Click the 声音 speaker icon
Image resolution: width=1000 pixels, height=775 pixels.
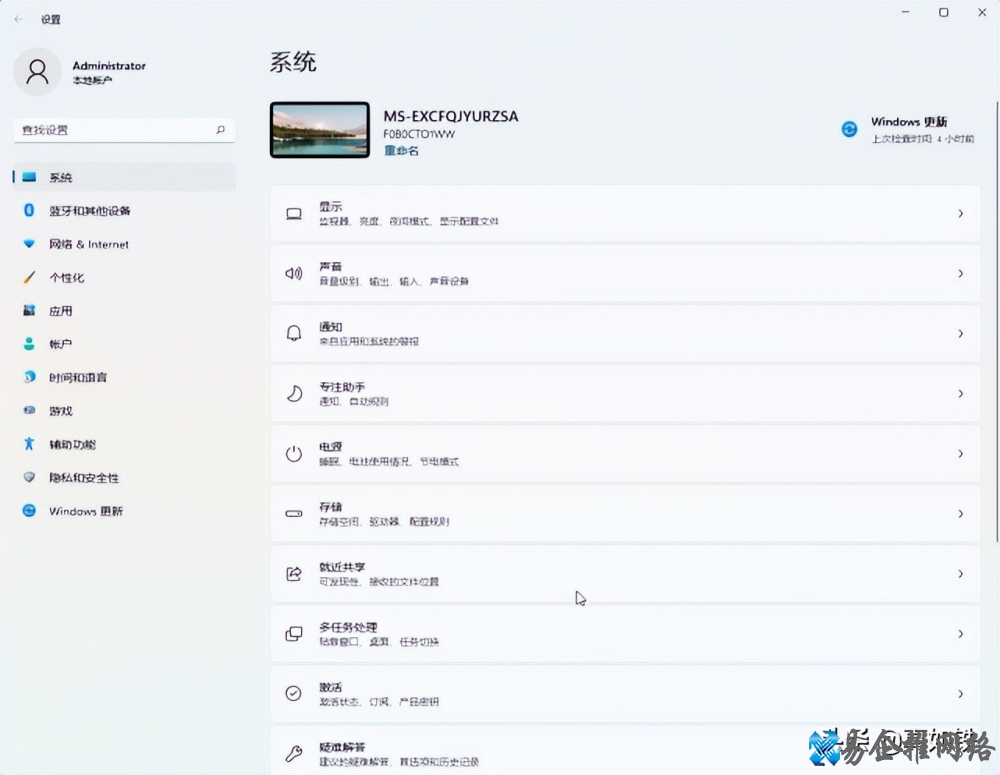pyautogui.click(x=294, y=273)
